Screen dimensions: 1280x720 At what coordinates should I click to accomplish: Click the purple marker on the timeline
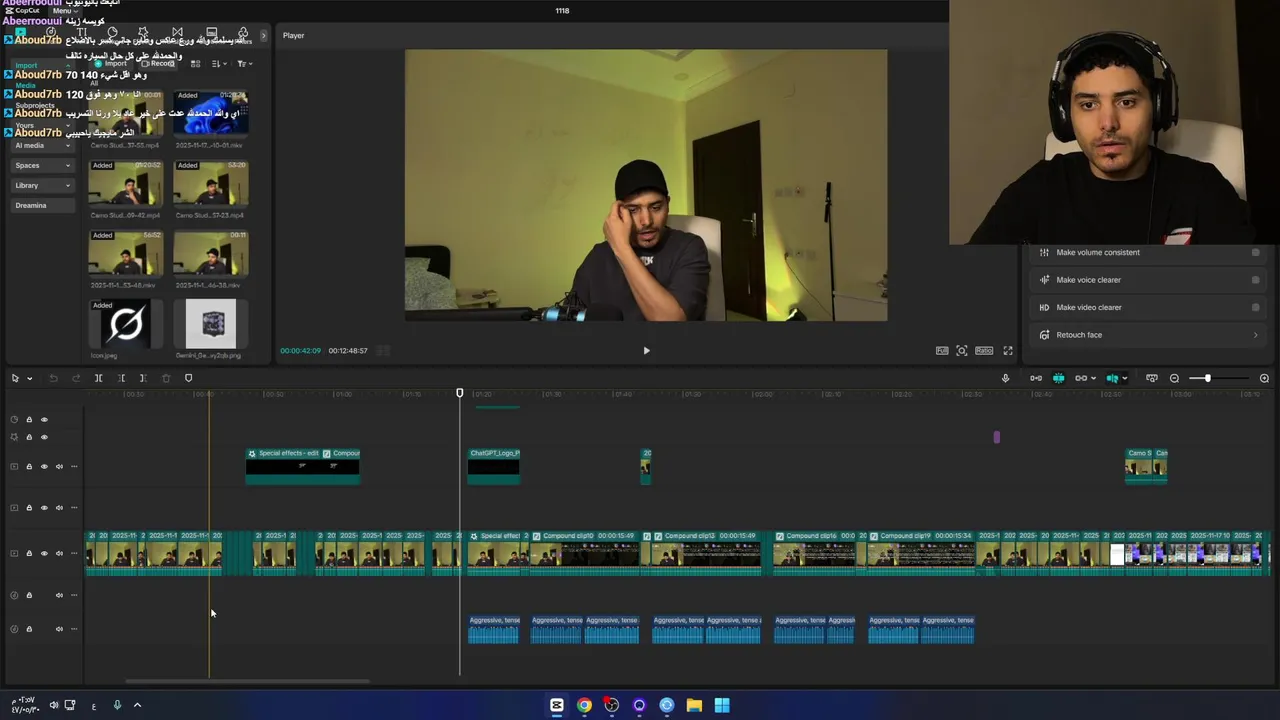(x=996, y=437)
